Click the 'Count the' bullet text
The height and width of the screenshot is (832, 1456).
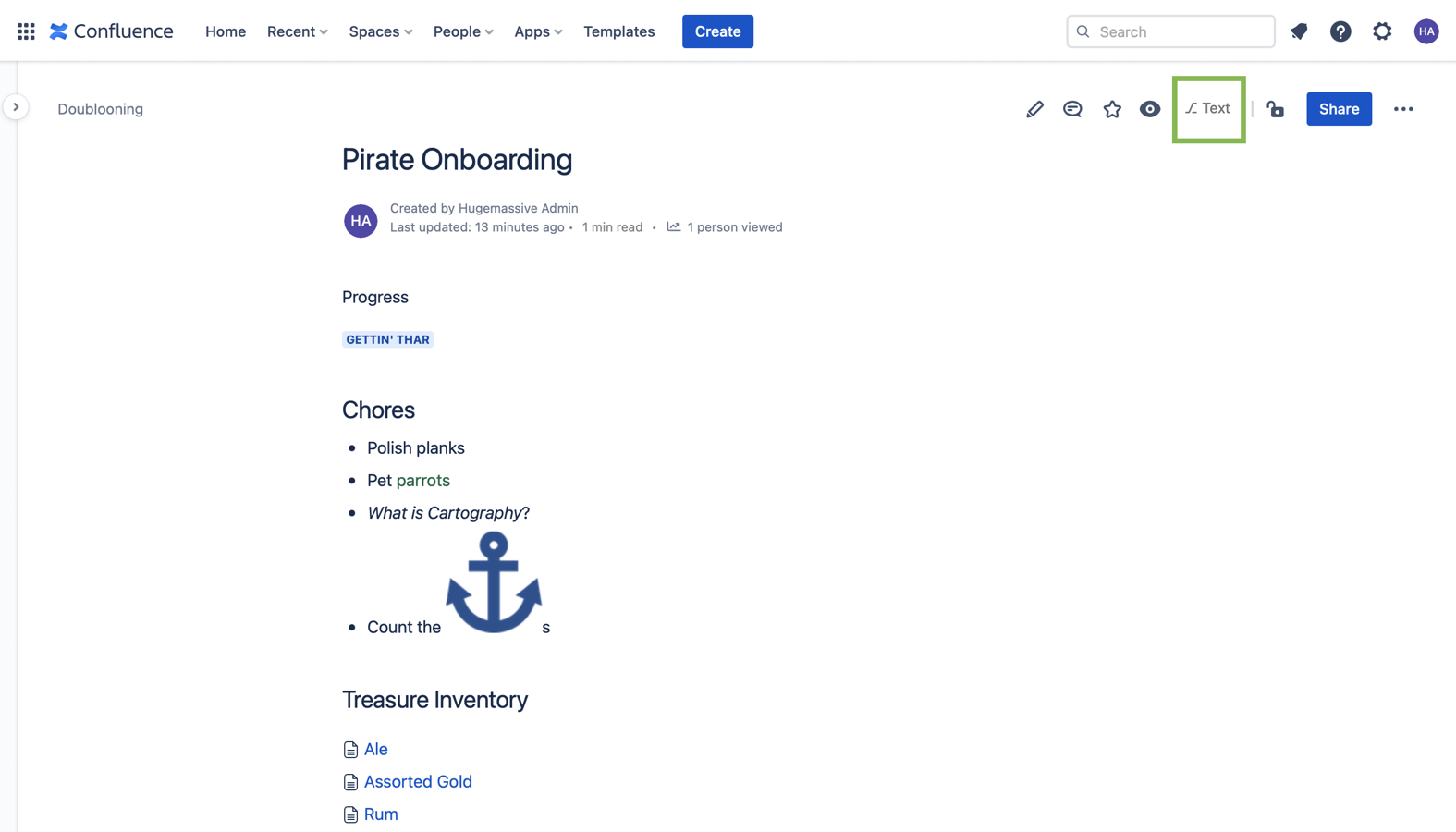(404, 628)
